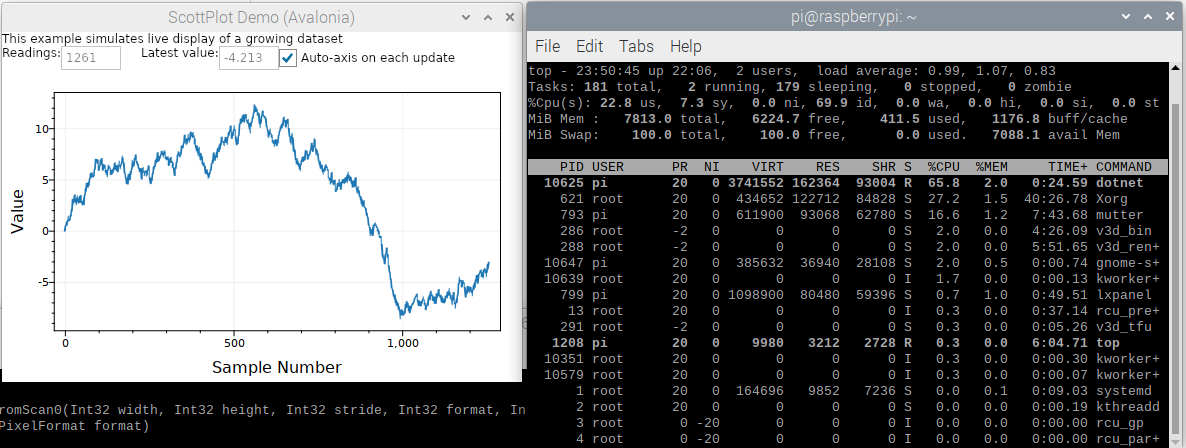
Task: Click the Value axis label
Action: [17, 211]
